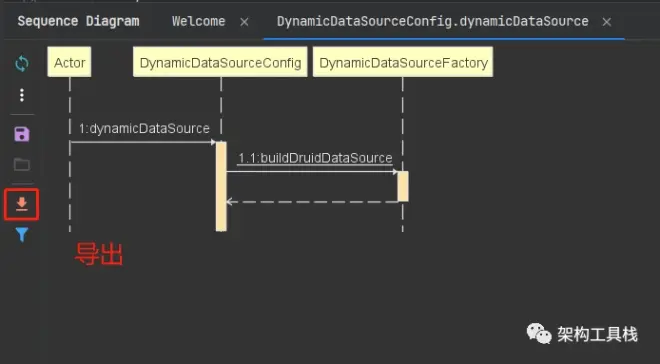Click the purple save diagram icon
The image size is (660, 364).
coord(22,134)
